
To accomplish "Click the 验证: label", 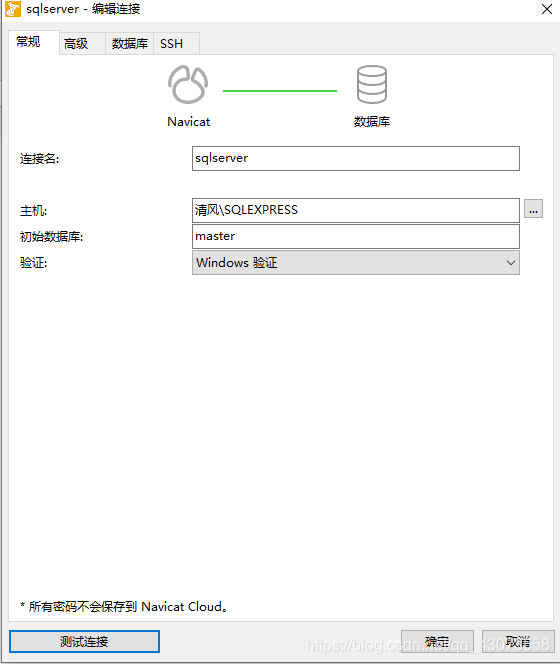I will click(33, 263).
